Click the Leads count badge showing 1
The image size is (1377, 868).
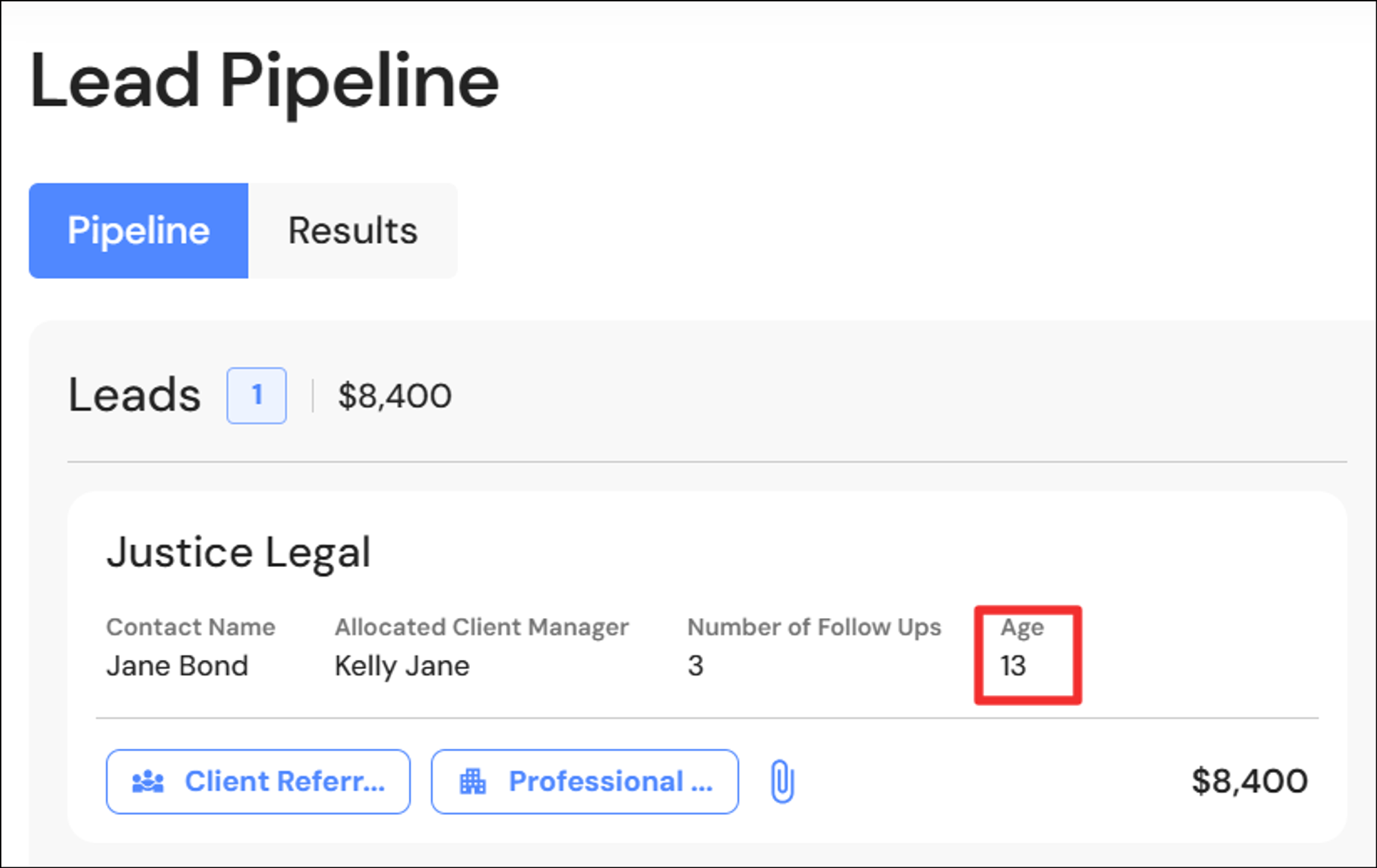pos(256,395)
